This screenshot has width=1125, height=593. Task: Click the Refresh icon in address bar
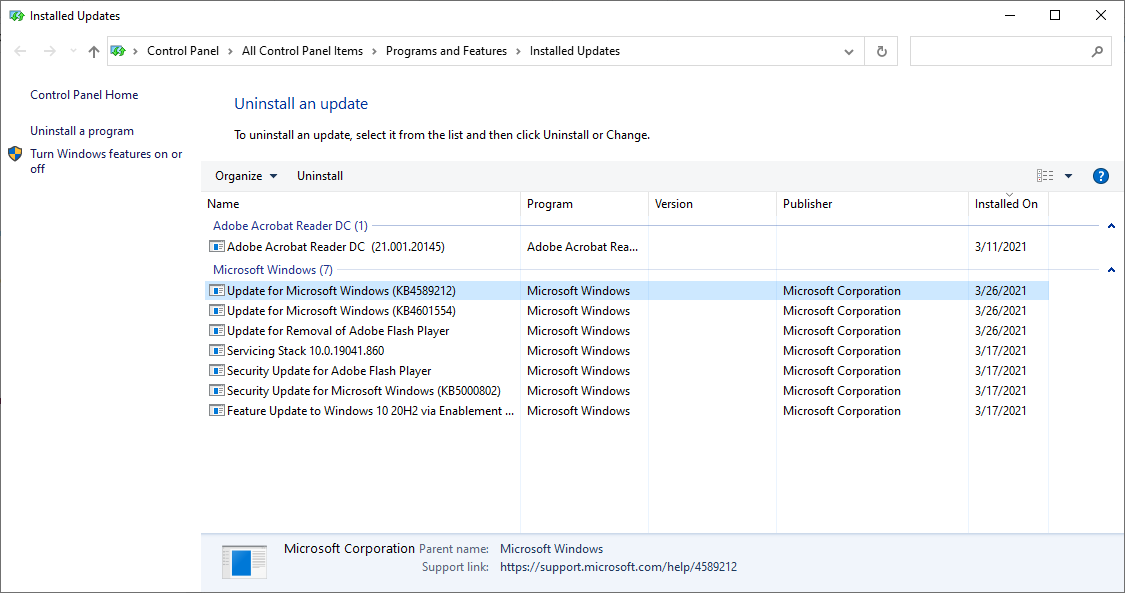[x=881, y=51]
